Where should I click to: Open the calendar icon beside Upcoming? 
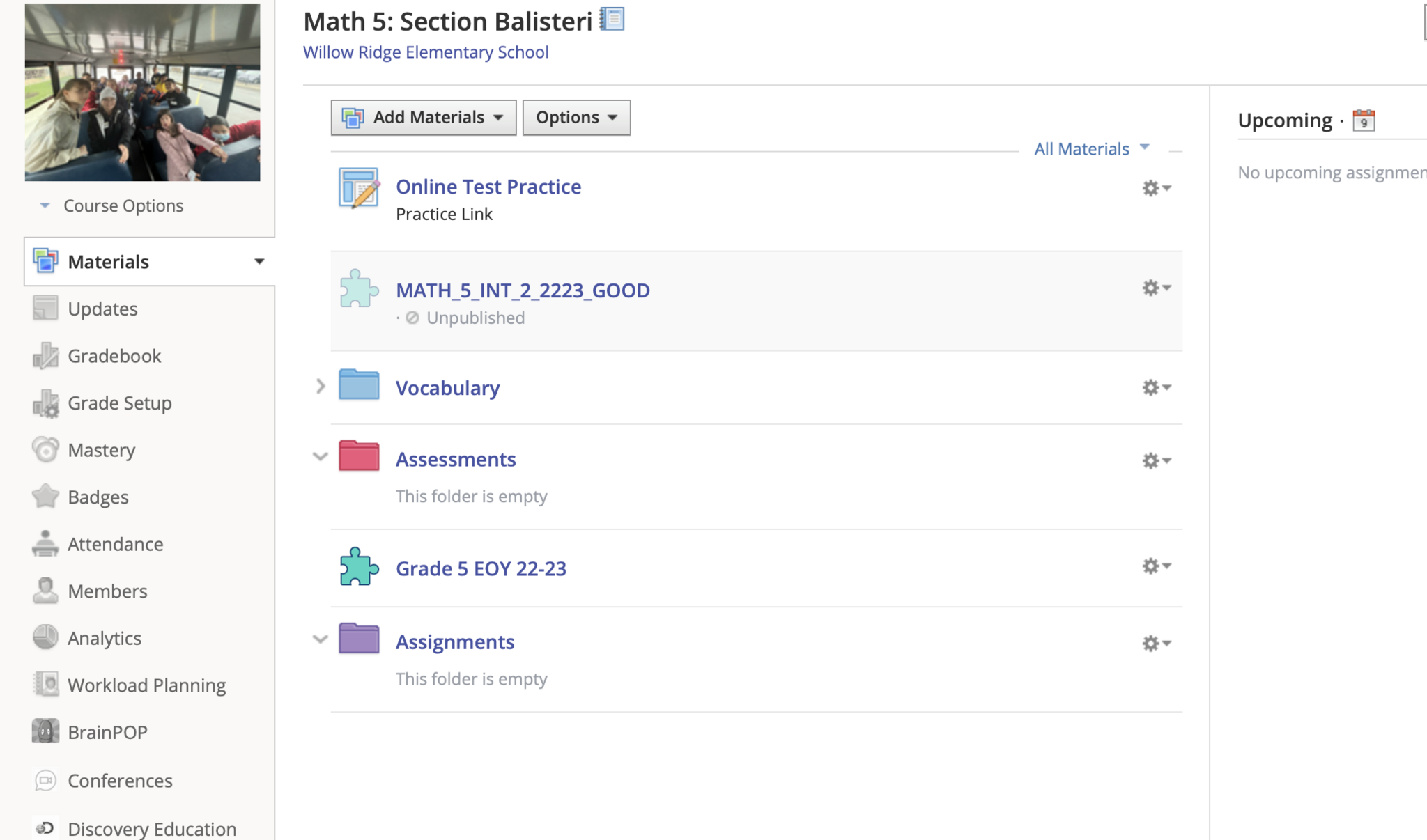(x=1364, y=120)
